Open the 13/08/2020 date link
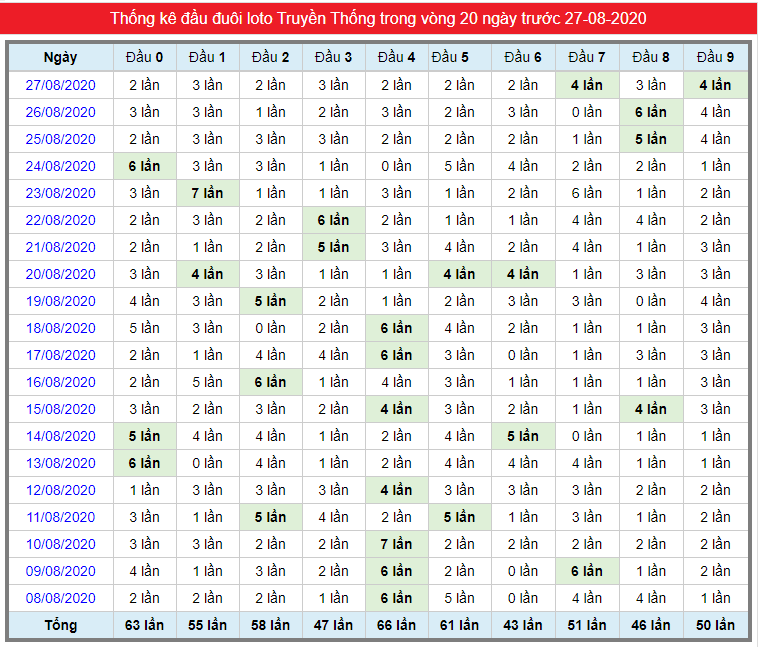This screenshot has width=758, height=647. (x=60, y=463)
